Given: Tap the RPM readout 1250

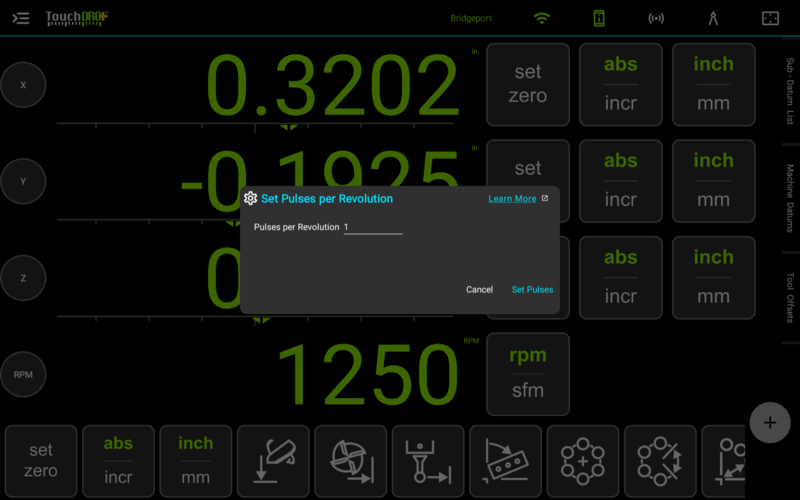Looking at the screenshot, I should point(367,375).
